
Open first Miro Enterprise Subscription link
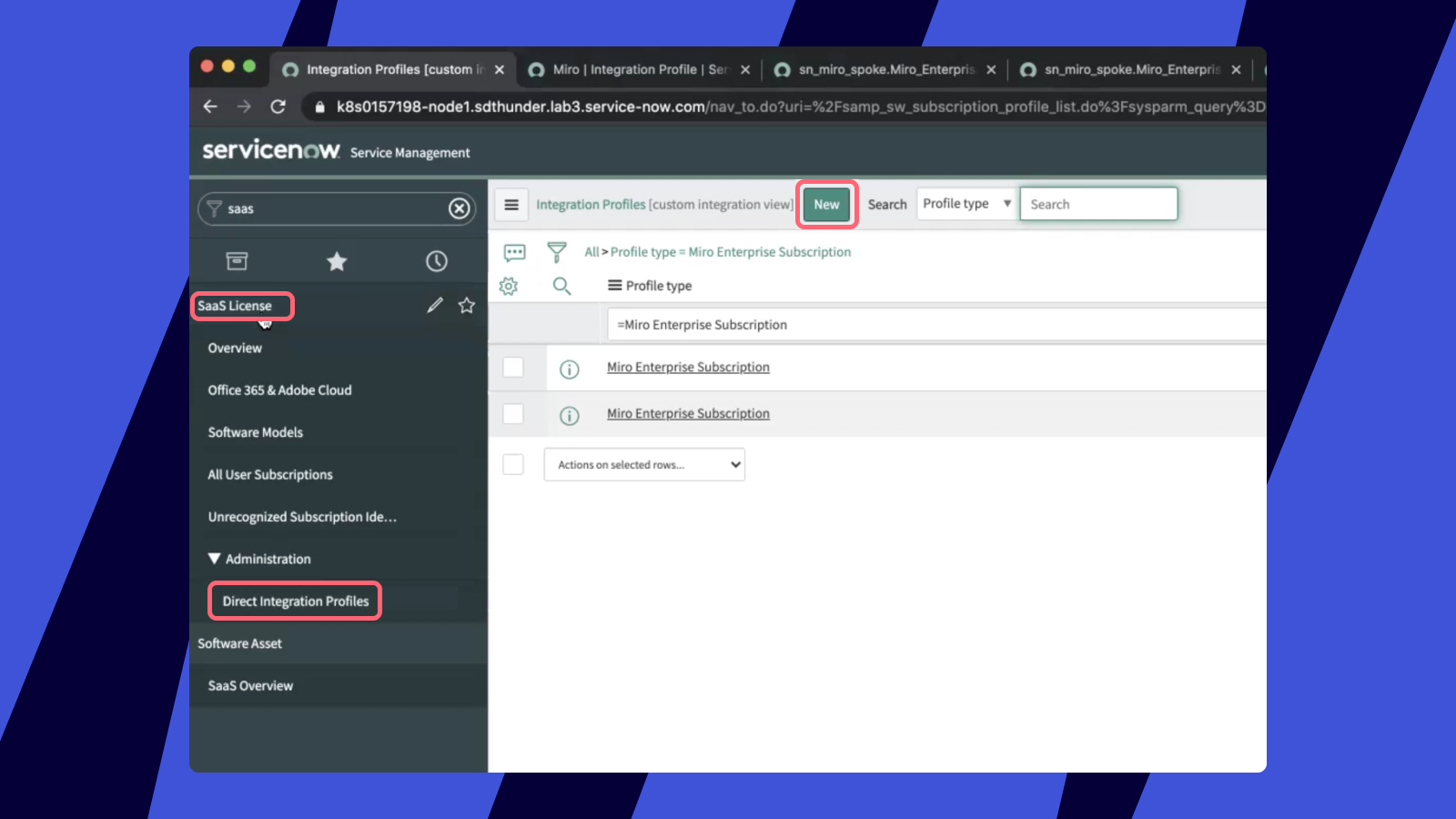click(x=688, y=367)
